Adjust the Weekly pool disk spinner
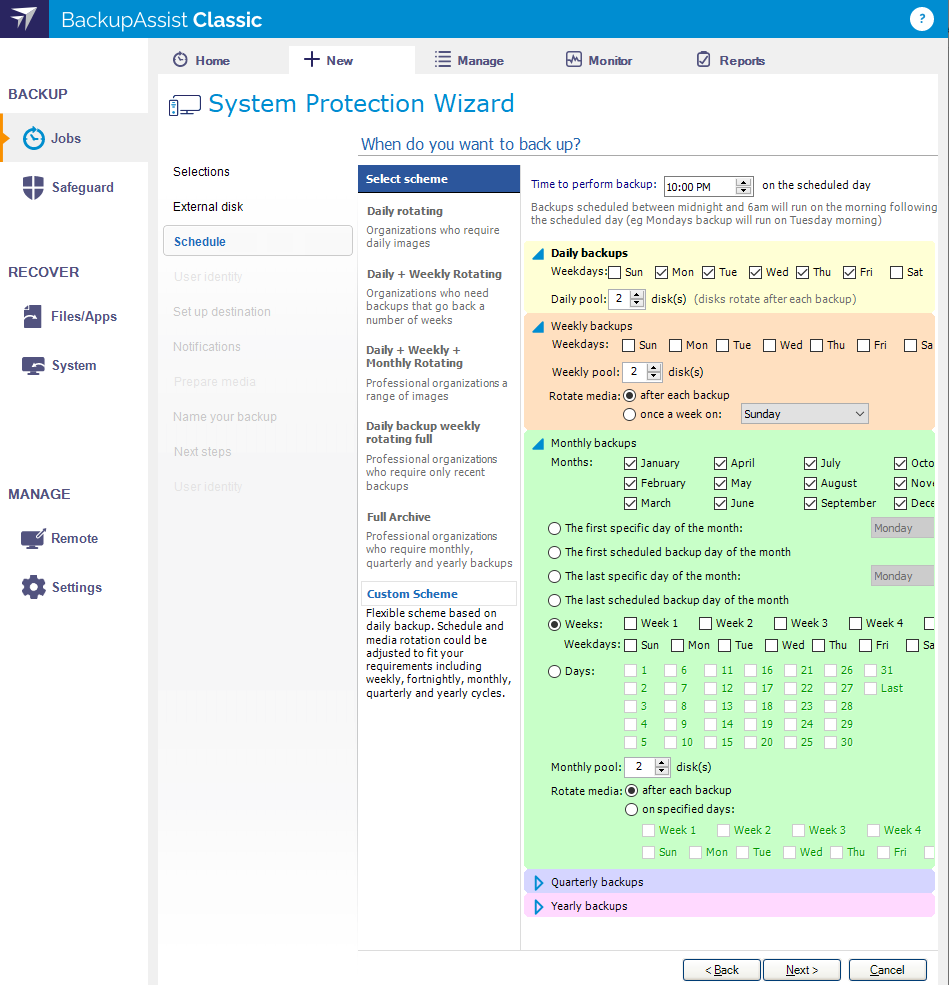949x985 pixels. tap(654, 372)
